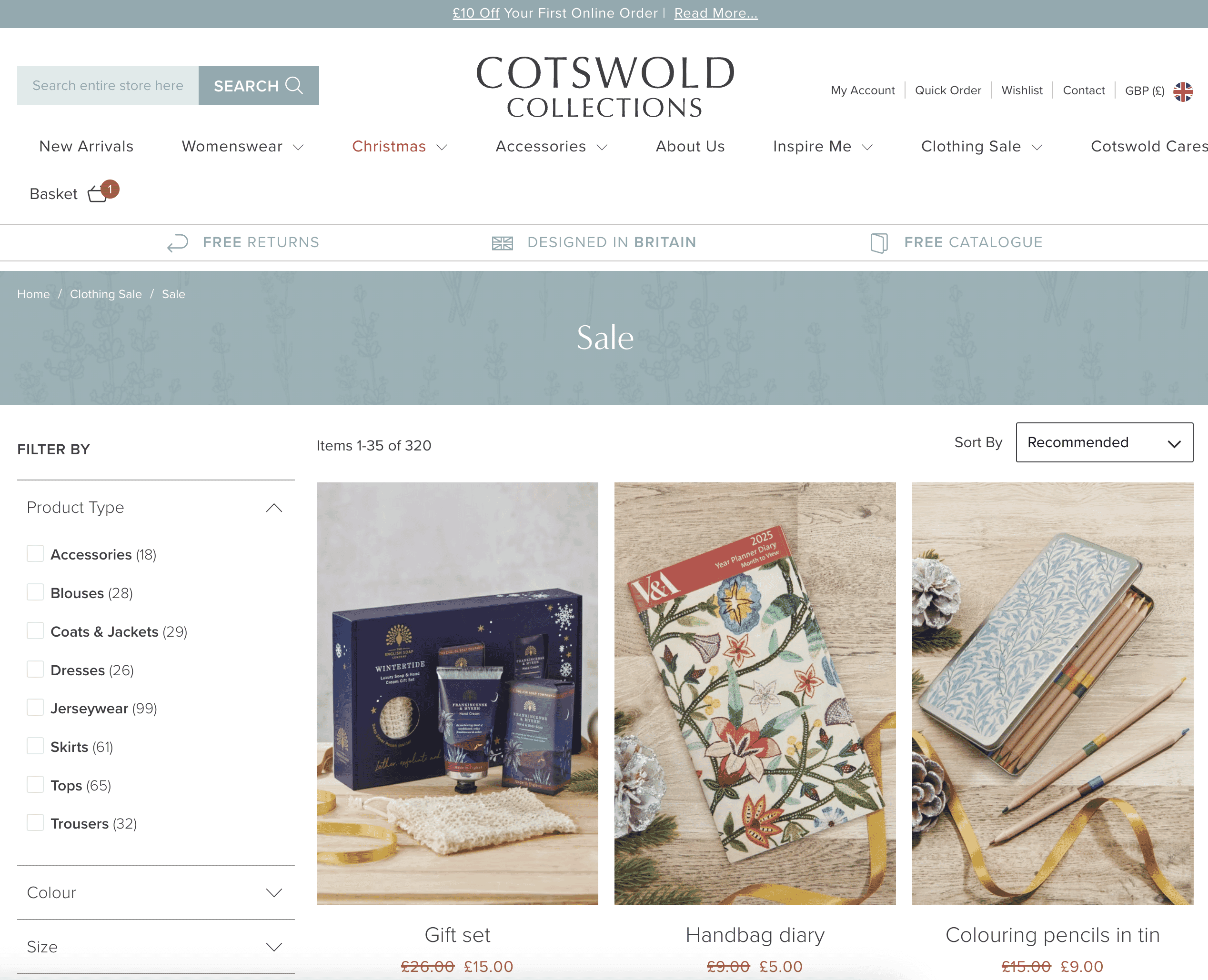
Task: Open the Wishlist link
Action: (x=1022, y=90)
